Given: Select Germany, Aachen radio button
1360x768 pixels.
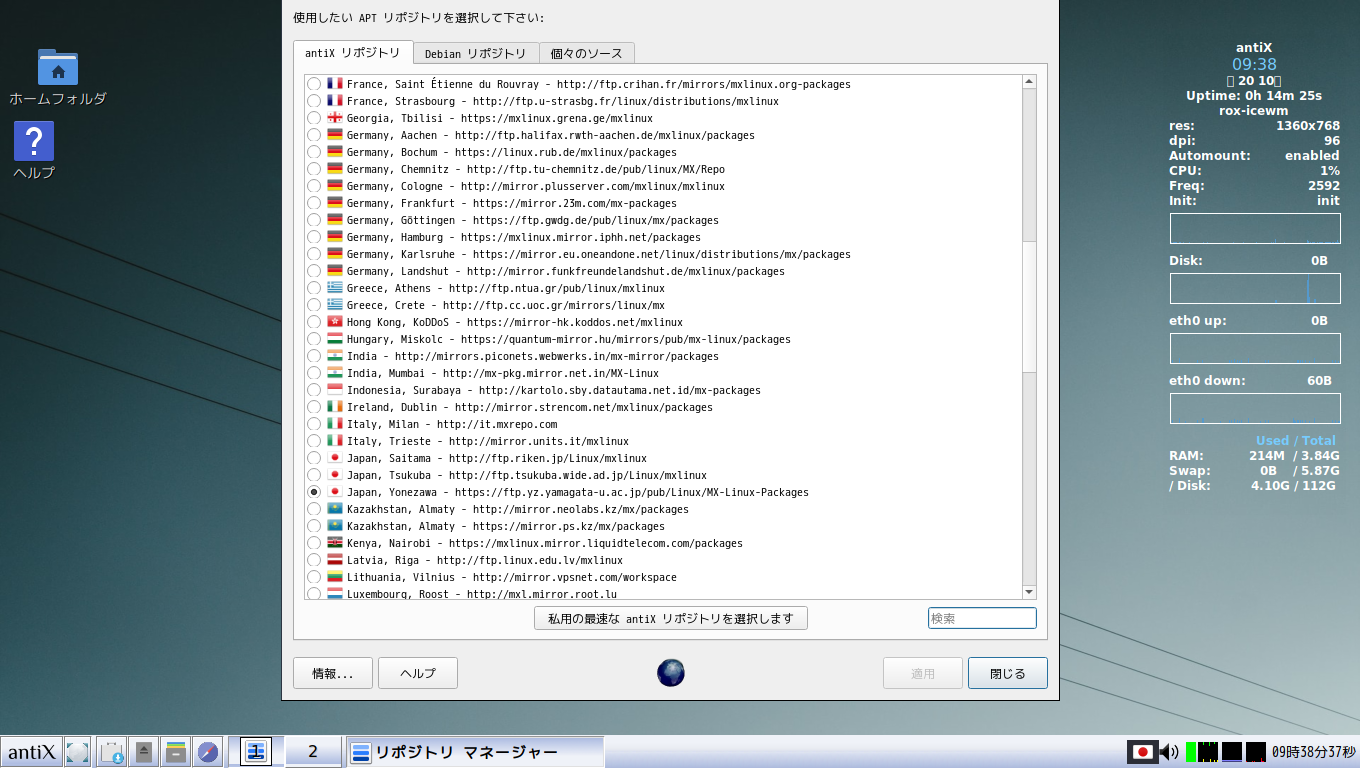Looking at the screenshot, I should [314, 135].
